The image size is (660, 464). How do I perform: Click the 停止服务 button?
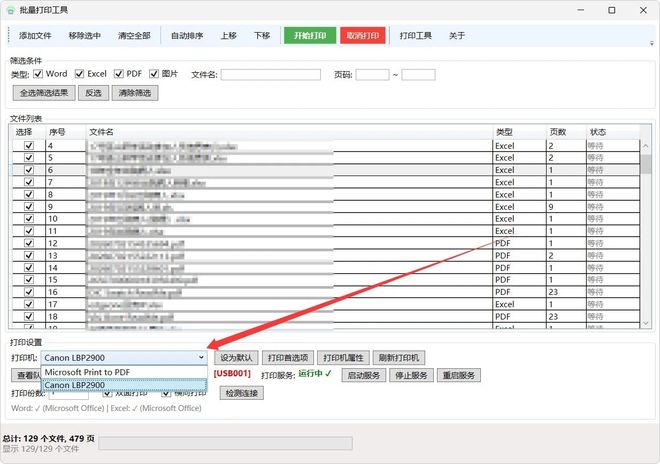[x=411, y=375]
